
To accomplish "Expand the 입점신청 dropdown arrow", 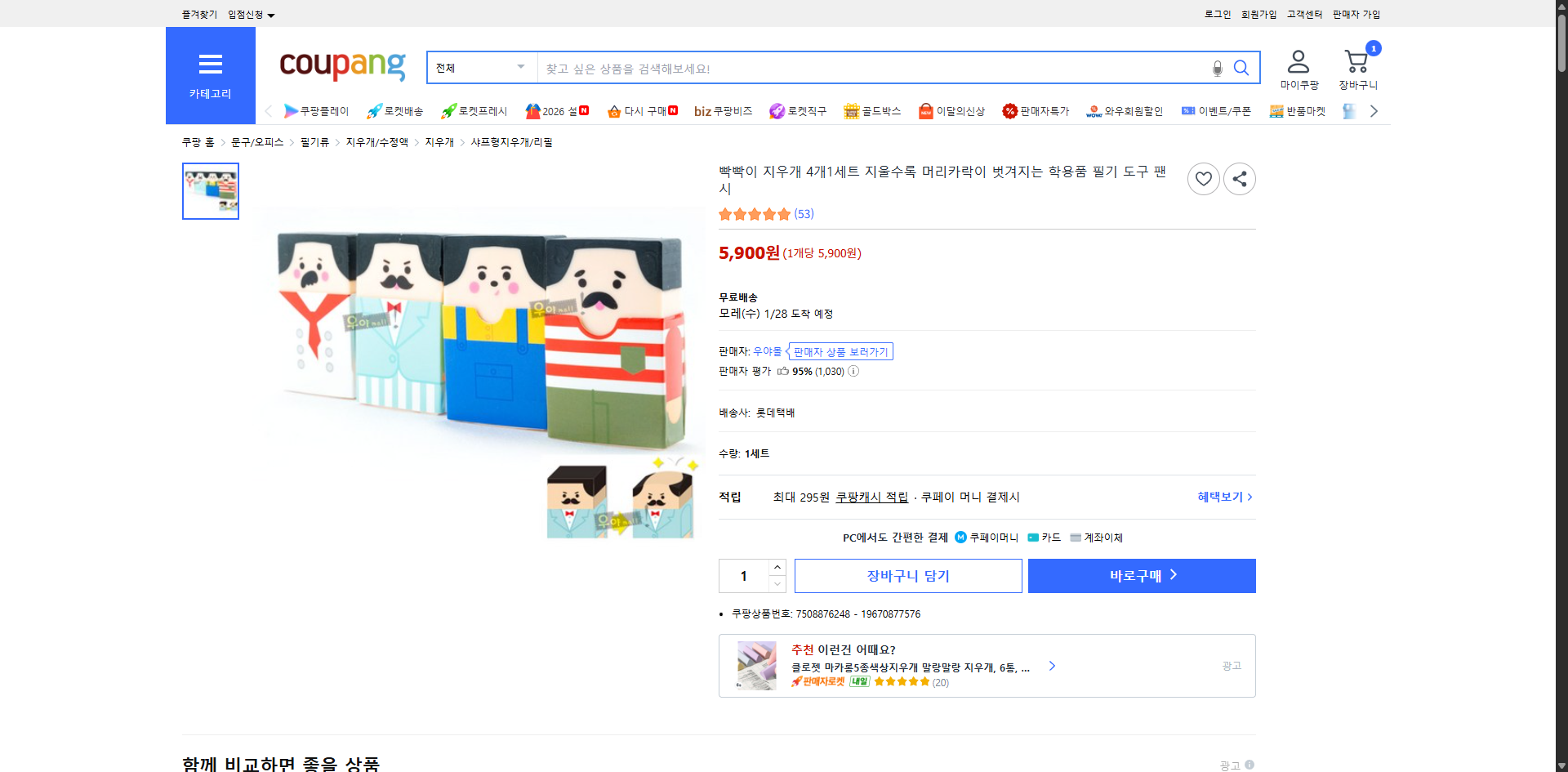I will tap(272, 15).
